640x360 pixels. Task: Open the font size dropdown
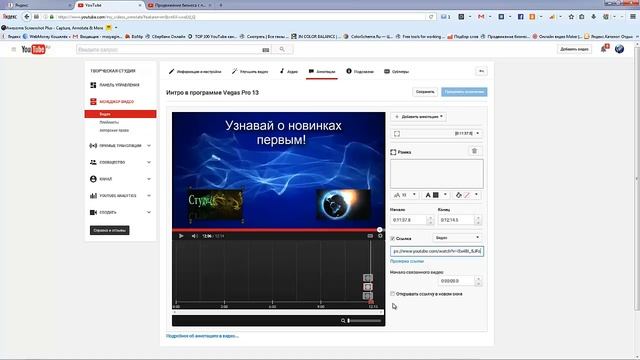(x=405, y=195)
